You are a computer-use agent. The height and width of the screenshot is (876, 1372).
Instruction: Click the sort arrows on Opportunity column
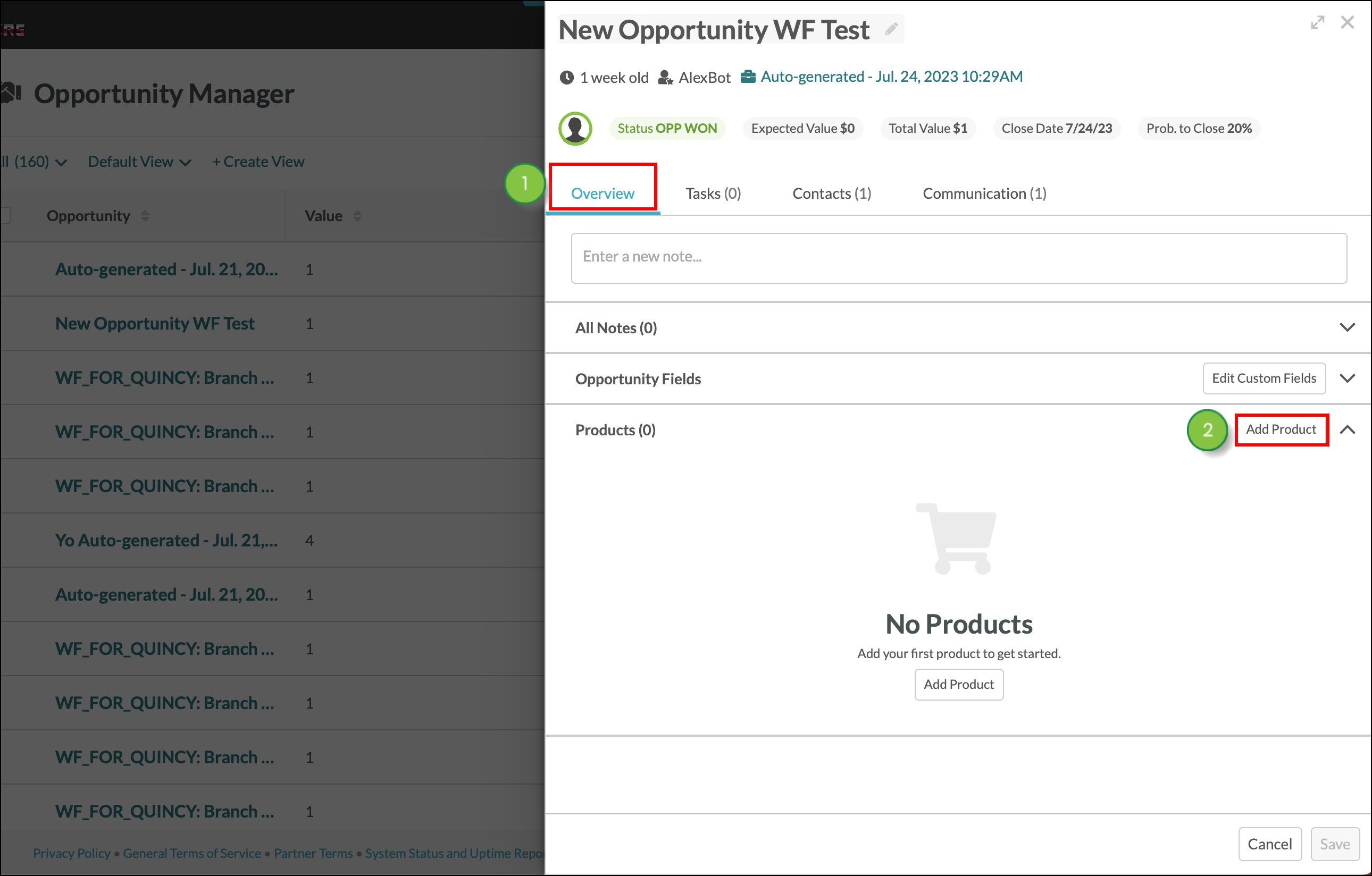[145, 216]
